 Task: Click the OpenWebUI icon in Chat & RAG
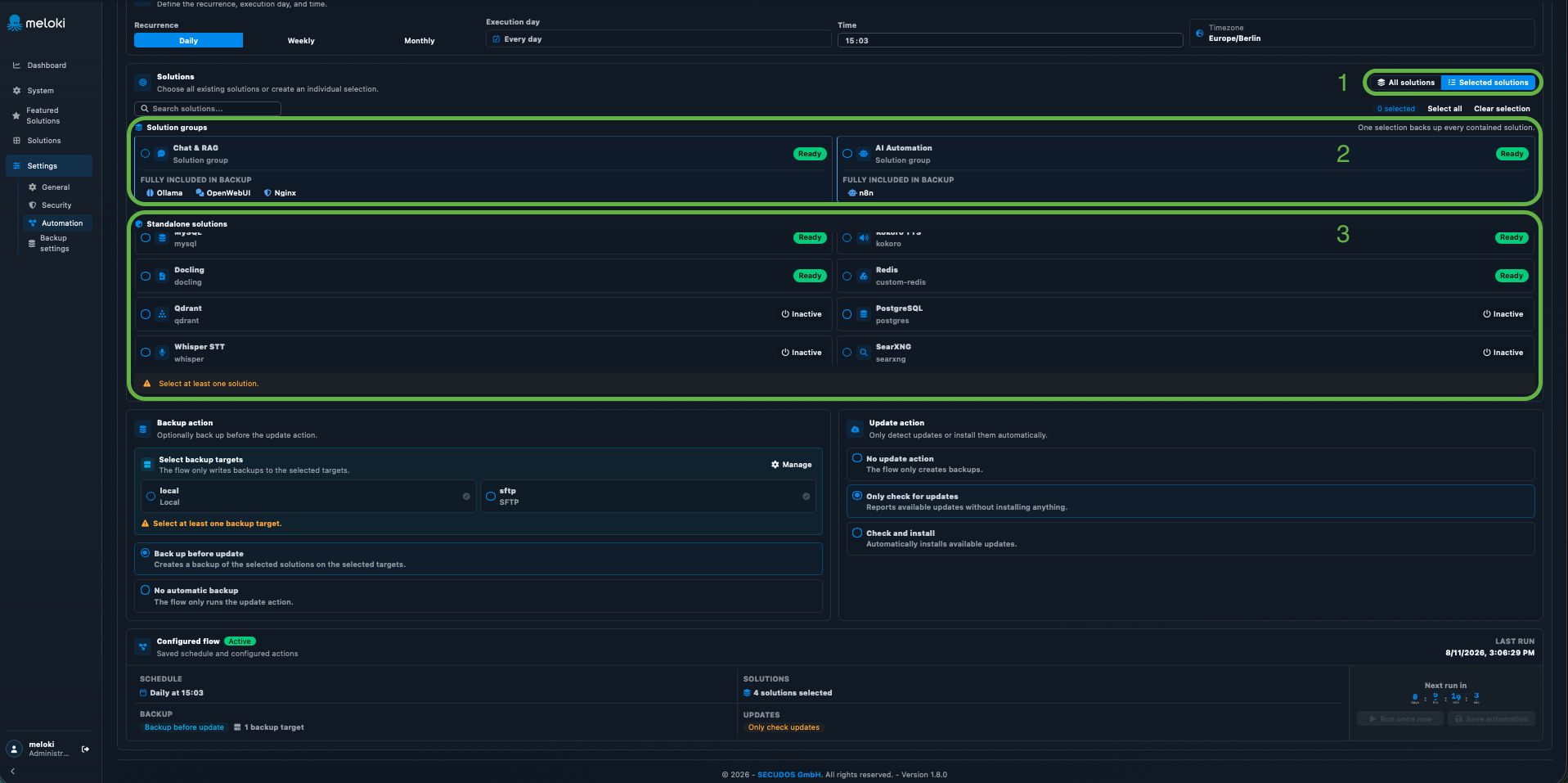click(200, 193)
